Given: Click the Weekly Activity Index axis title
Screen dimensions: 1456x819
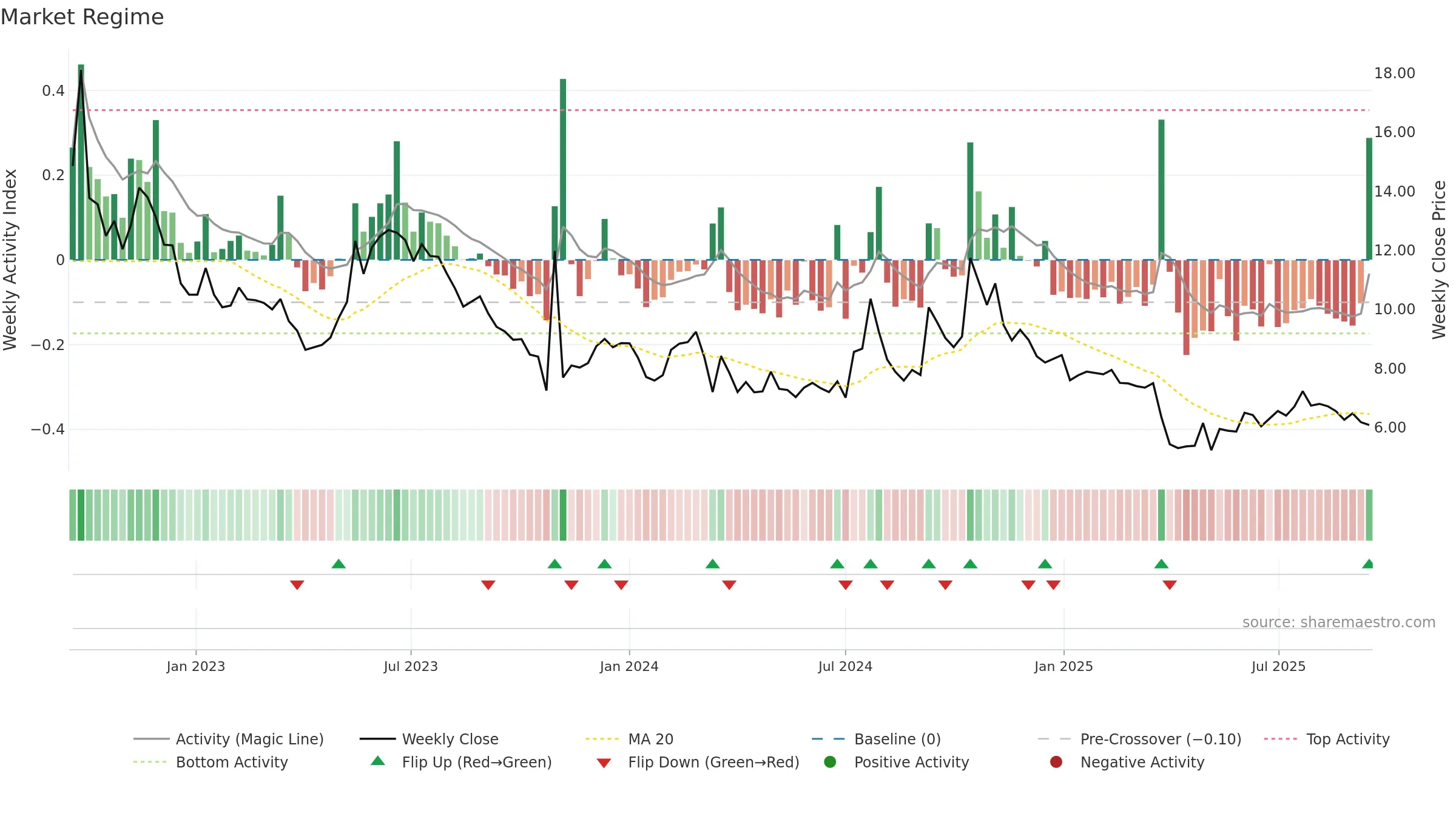Looking at the screenshot, I should pos(10,260).
